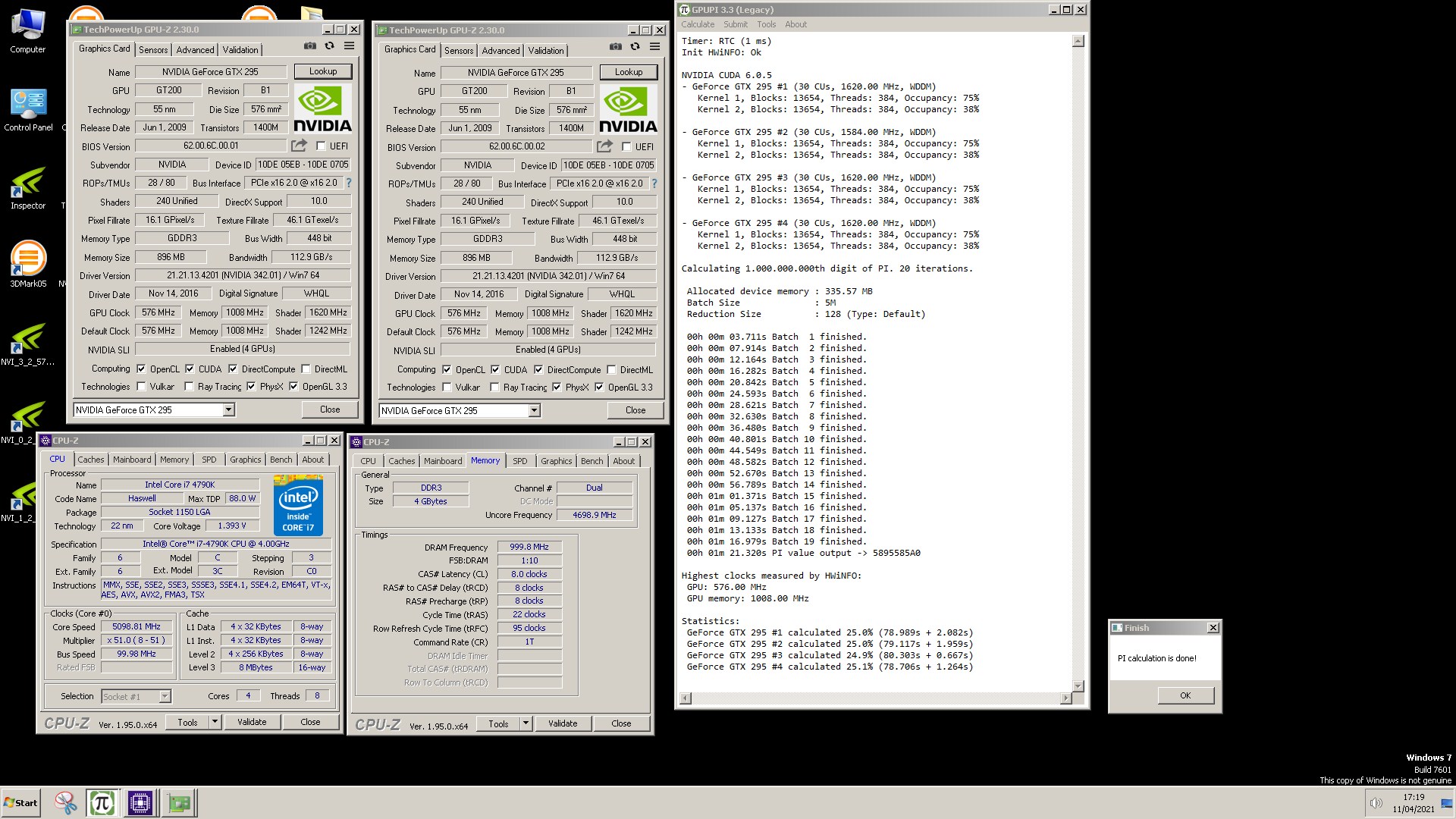Open GPU selector dropdown in right GPU-Z window
The image size is (1456, 819).
pos(534,410)
